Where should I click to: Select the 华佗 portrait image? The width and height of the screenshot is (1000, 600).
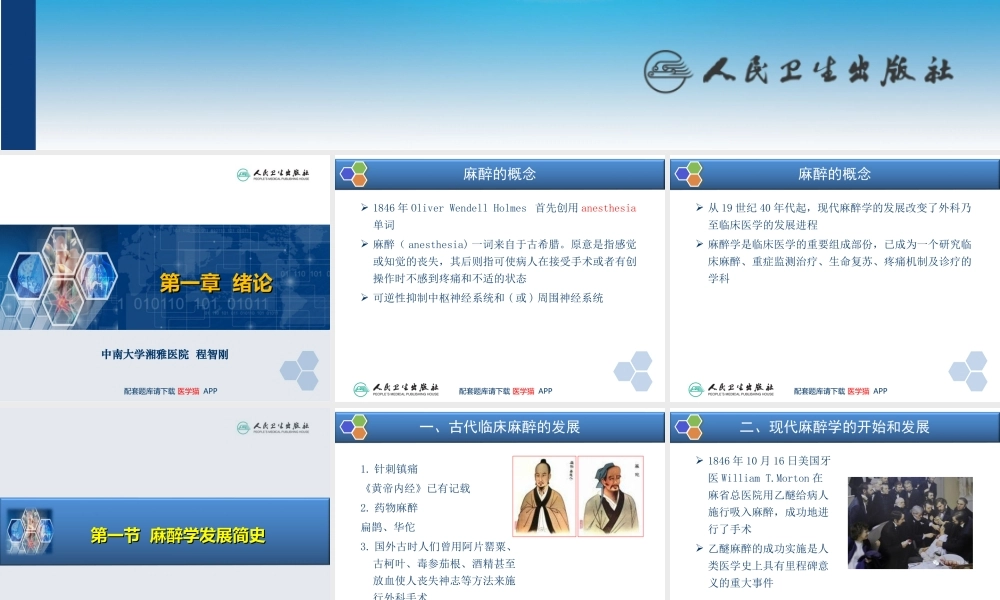click(611, 495)
